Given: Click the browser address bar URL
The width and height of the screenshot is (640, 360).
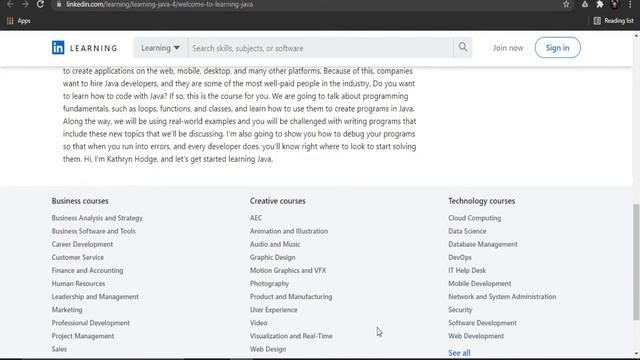Looking at the screenshot, I should coord(160,4).
